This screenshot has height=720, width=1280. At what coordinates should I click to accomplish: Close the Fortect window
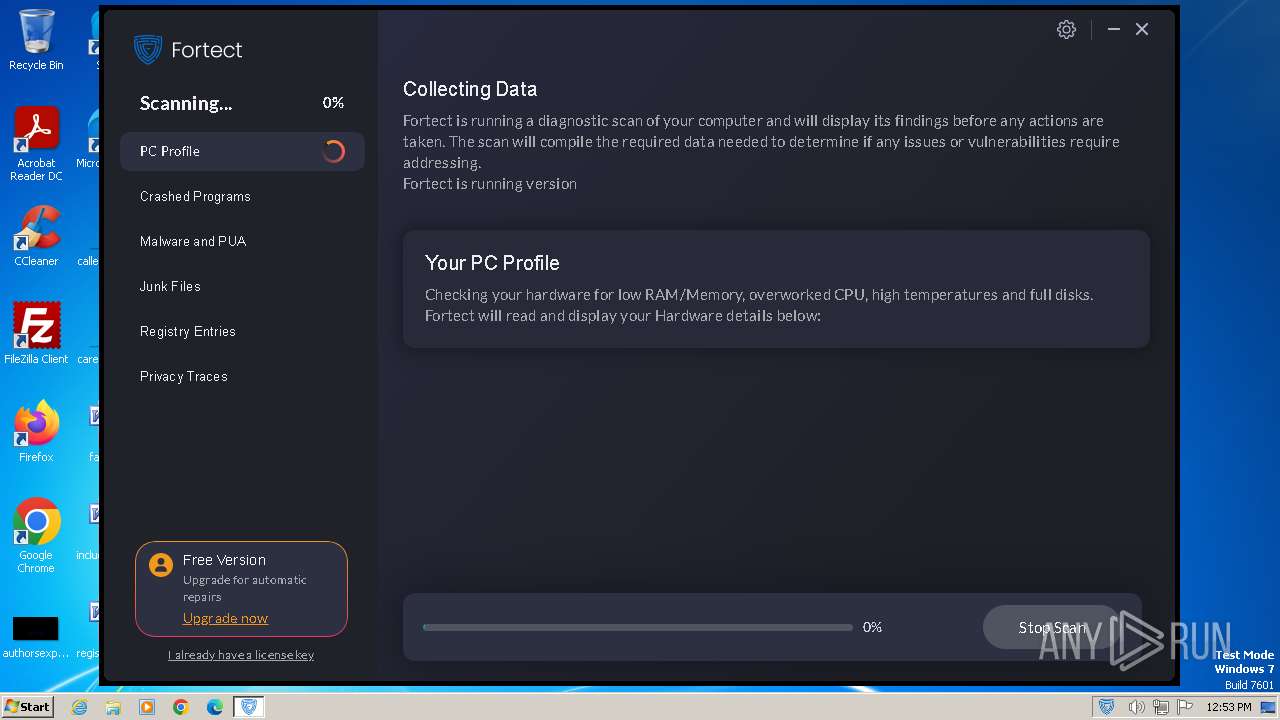click(1142, 30)
